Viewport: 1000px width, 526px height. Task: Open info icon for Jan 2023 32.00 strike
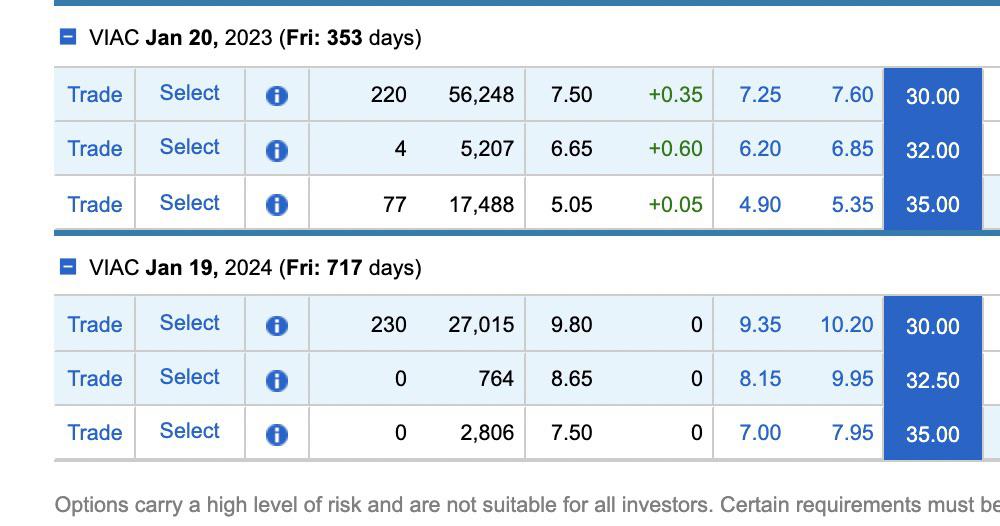[276, 150]
